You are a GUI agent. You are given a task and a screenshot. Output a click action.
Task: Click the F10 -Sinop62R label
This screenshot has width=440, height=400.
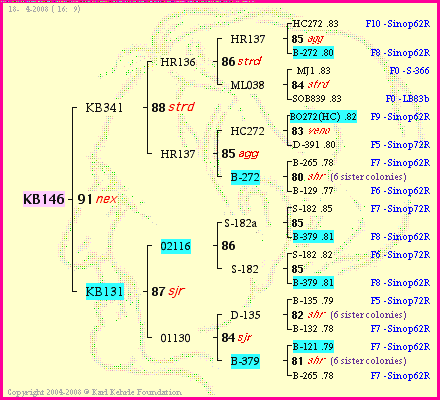(398, 24)
